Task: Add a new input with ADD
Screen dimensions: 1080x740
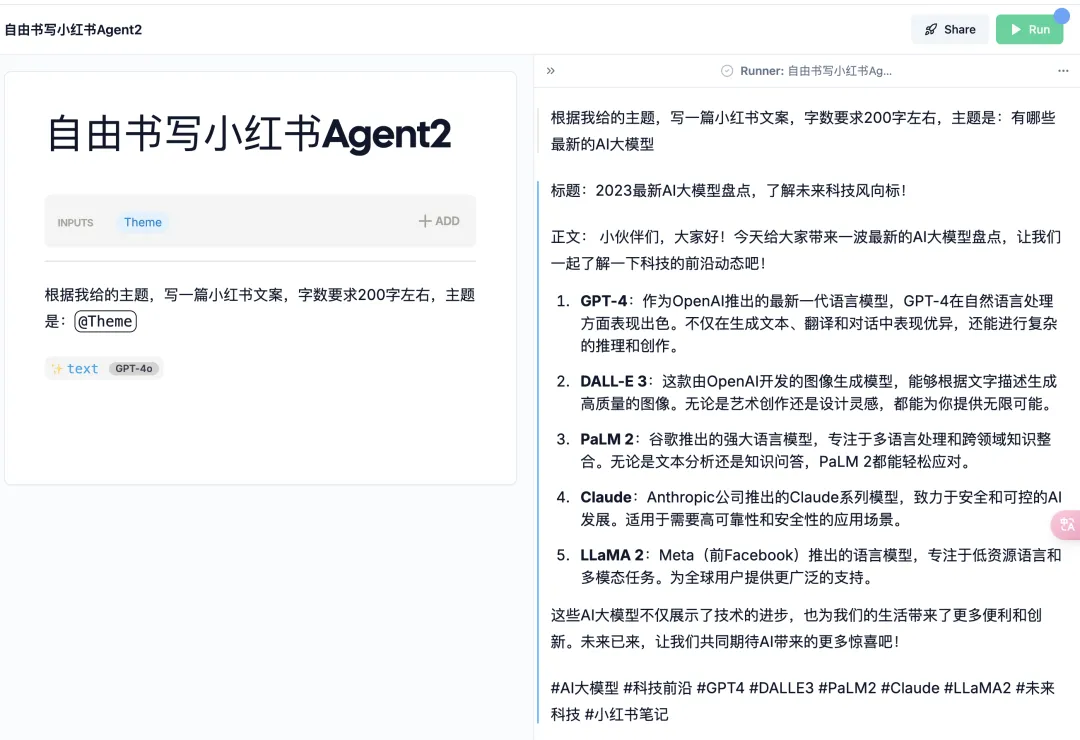Action: click(439, 221)
